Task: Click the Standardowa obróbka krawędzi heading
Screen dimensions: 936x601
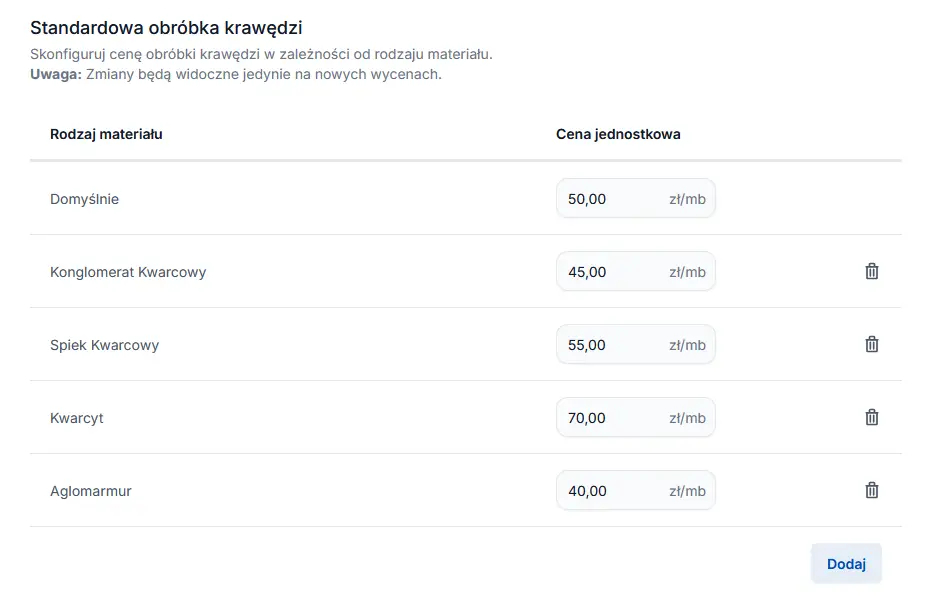Action: tap(166, 28)
